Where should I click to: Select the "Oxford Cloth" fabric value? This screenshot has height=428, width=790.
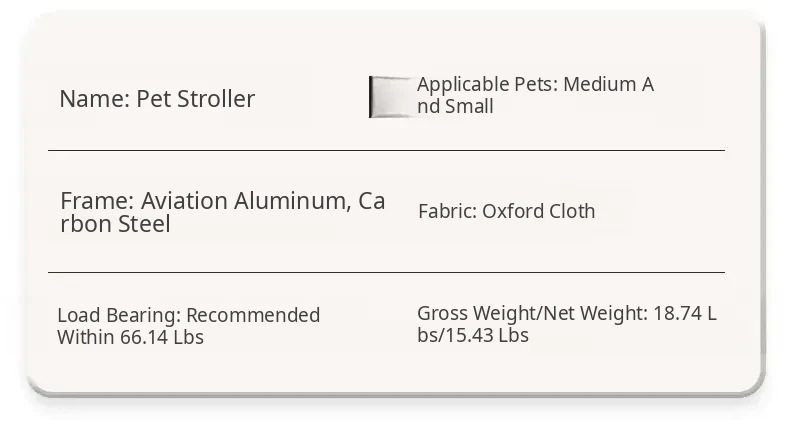coord(539,211)
